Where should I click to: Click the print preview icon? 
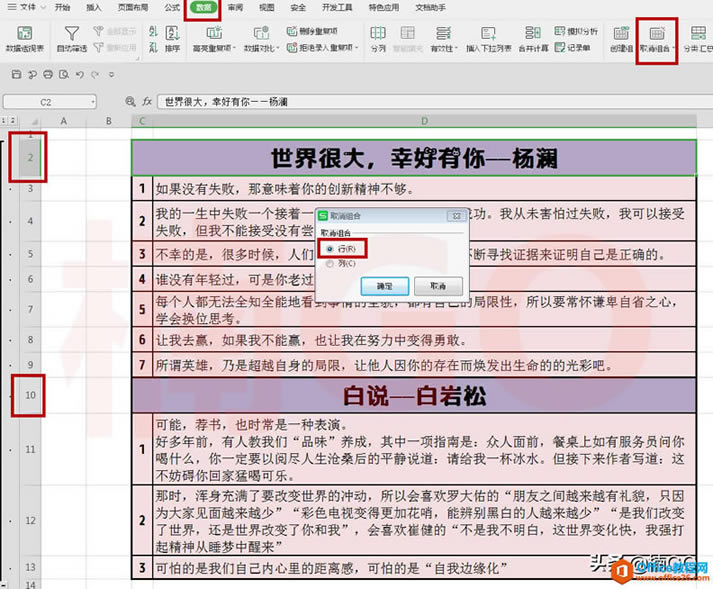tap(64, 75)
